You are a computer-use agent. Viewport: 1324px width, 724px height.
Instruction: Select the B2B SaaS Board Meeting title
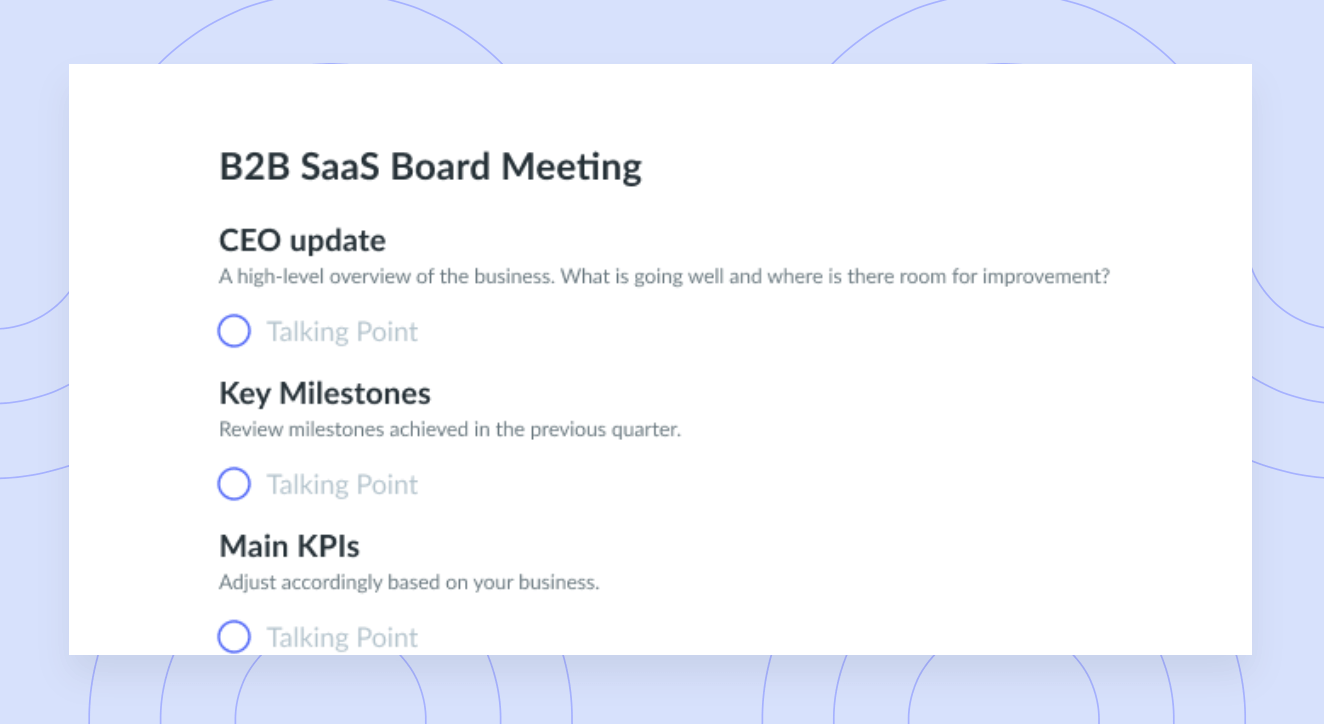click(x=430, y=167)
